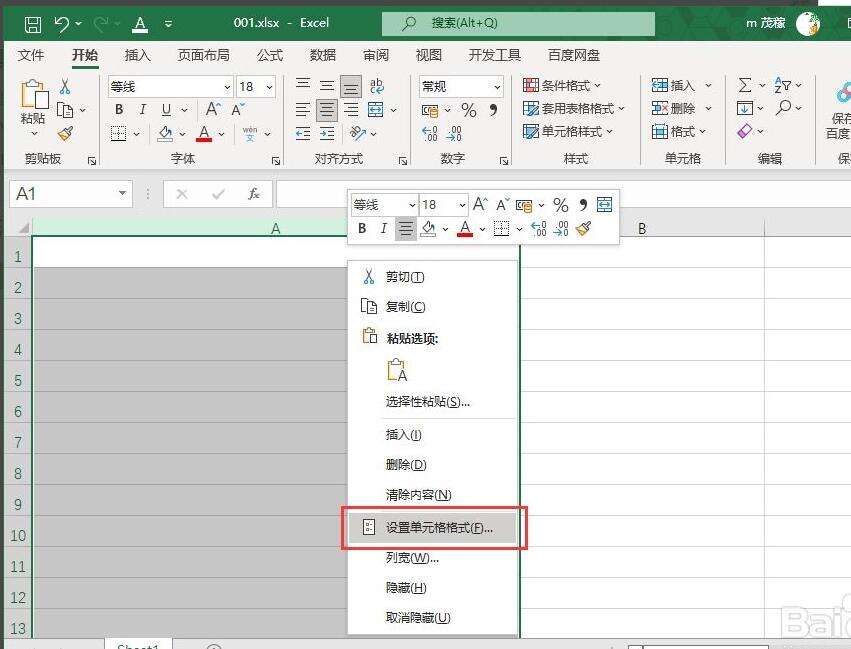Switch to the 插入 ribbon tab
Screen dimensions: 851x649
coord(137,55)
